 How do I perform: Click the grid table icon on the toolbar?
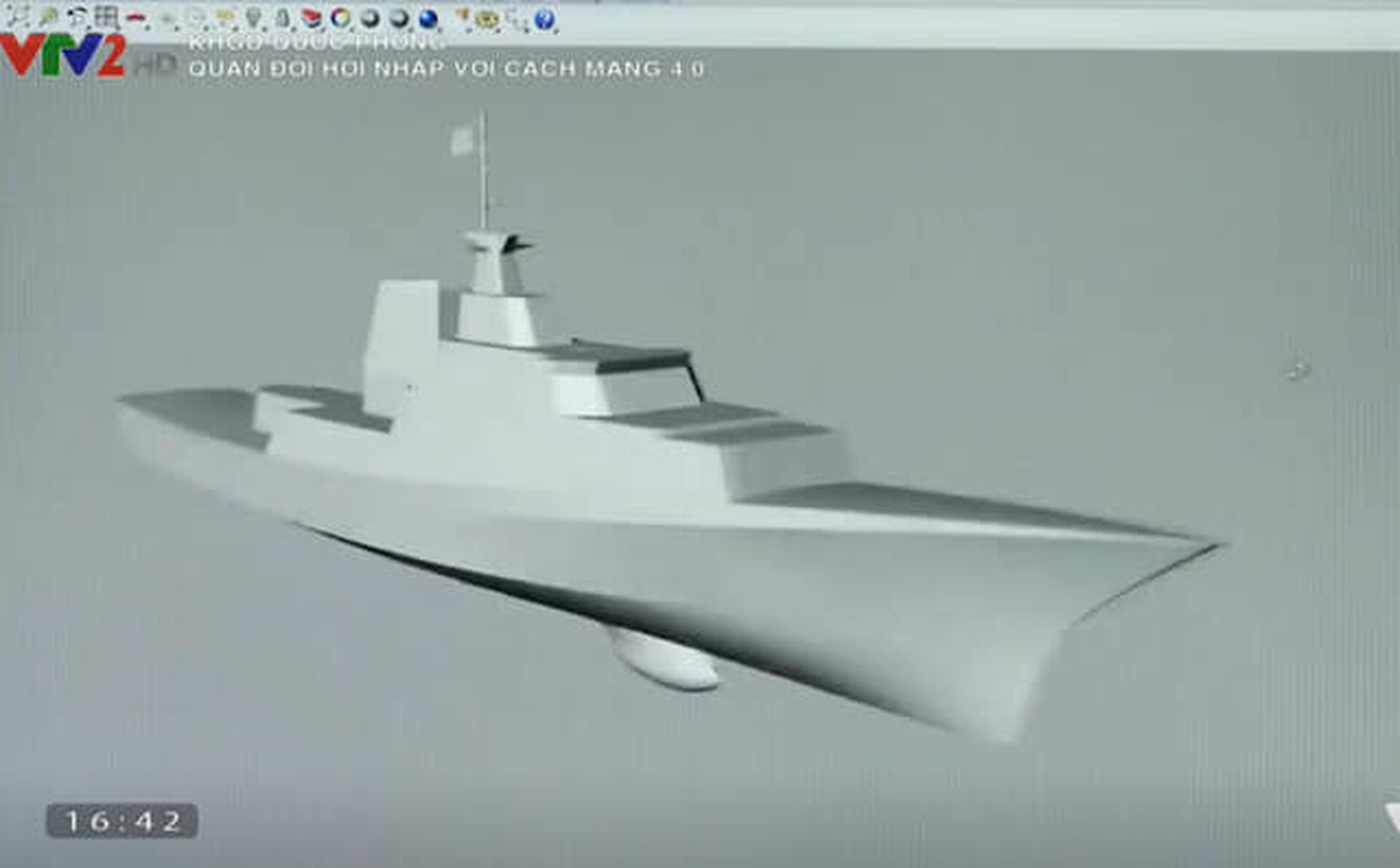tap(105, 16)
